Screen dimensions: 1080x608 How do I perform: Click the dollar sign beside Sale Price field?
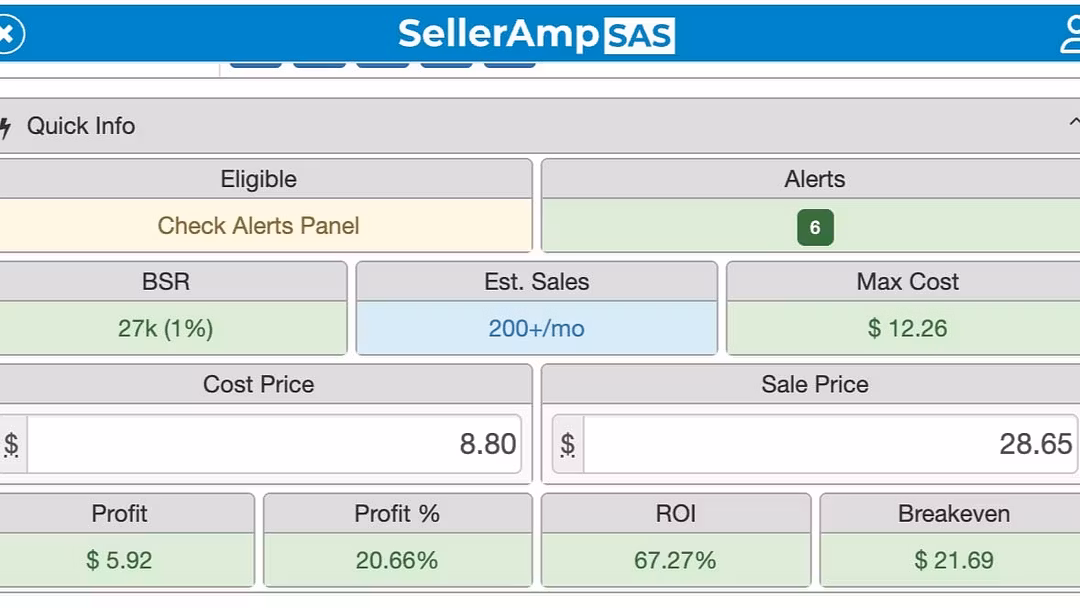568,444
